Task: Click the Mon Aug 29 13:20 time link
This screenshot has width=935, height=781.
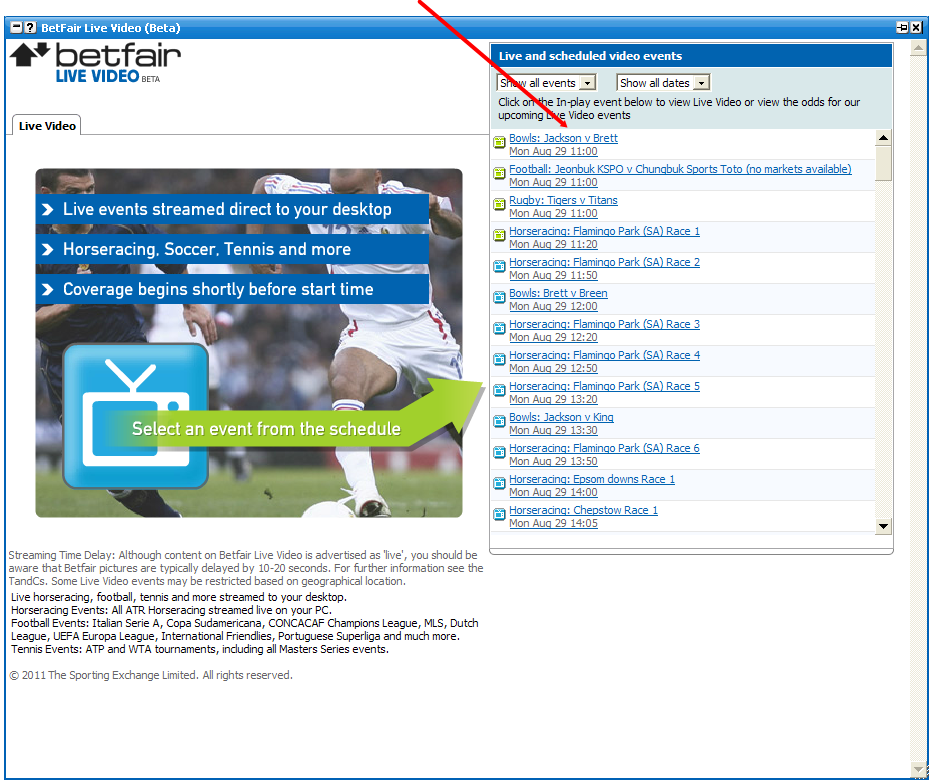Action: pyautogui.click(x=553, y=399)
